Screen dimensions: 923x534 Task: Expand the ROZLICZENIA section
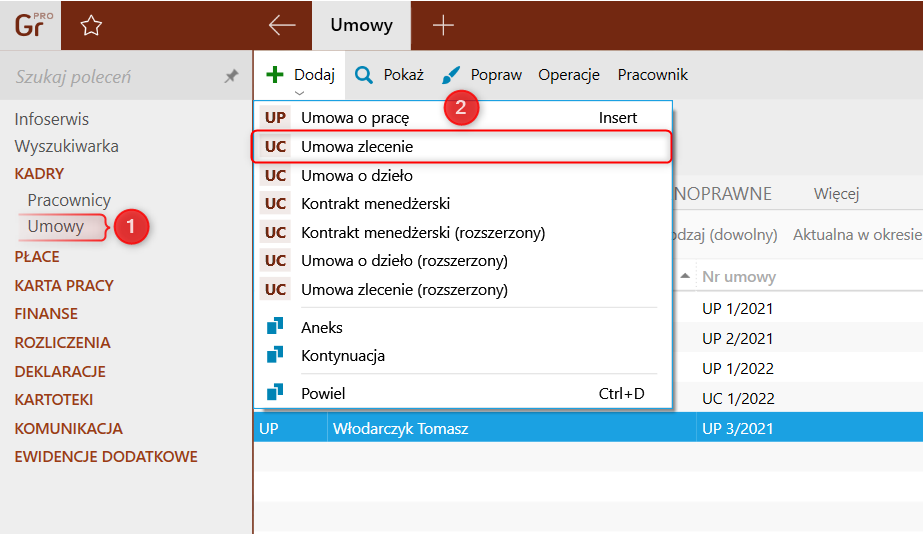point(62,343)
